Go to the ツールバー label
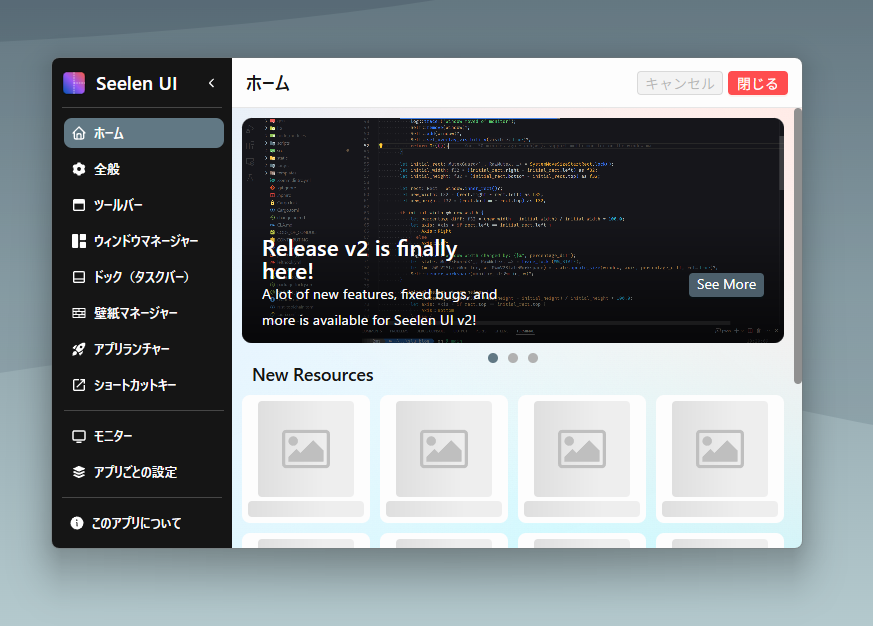Viewport: 873px width, 626px height. pyautogui.click(x=118, y=205)
